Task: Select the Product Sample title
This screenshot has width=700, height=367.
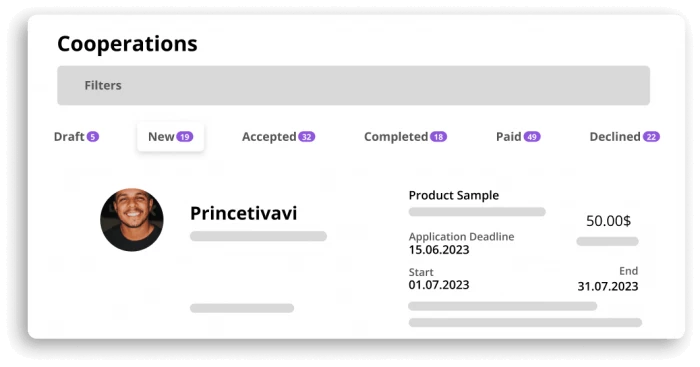Action: pos(454,196)
